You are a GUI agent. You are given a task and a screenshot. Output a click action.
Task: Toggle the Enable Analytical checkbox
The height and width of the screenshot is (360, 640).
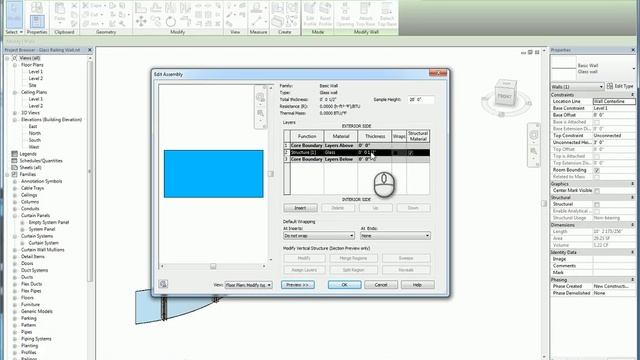[x=597, y=211]
